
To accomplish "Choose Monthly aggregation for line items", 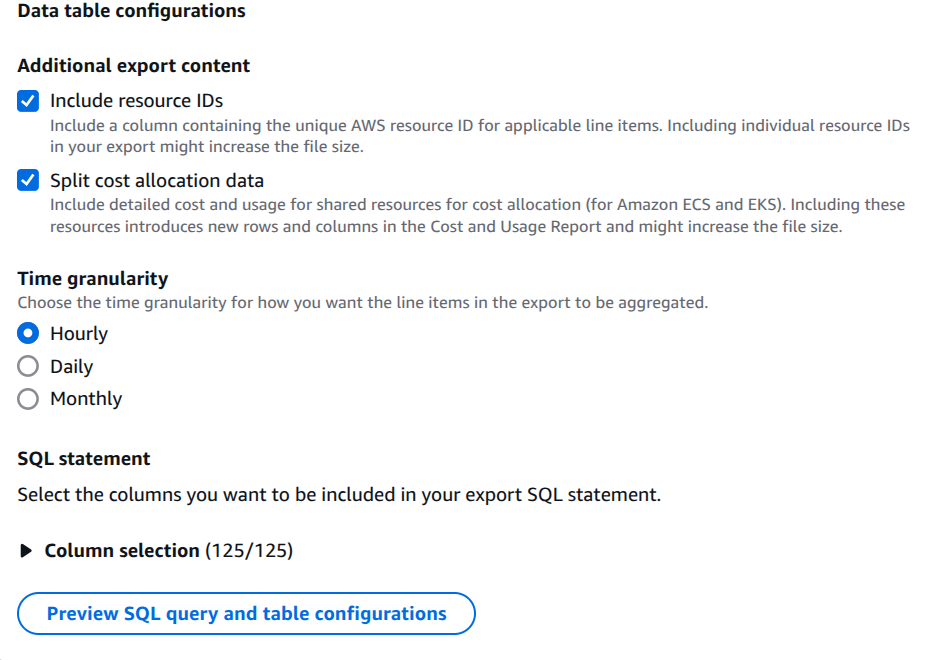I will 28,398.
